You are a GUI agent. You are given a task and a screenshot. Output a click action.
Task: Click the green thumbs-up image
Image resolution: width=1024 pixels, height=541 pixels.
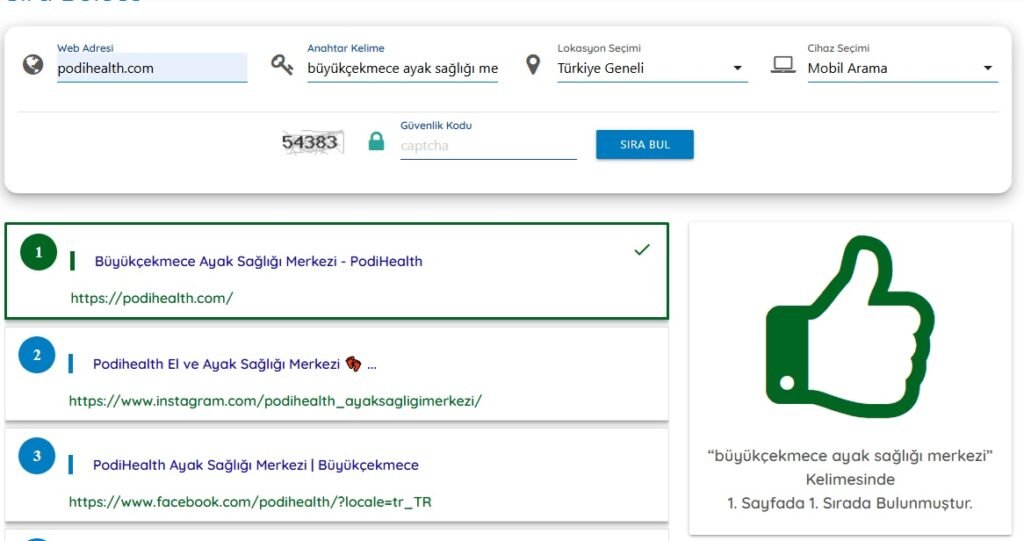pos(849,329)
